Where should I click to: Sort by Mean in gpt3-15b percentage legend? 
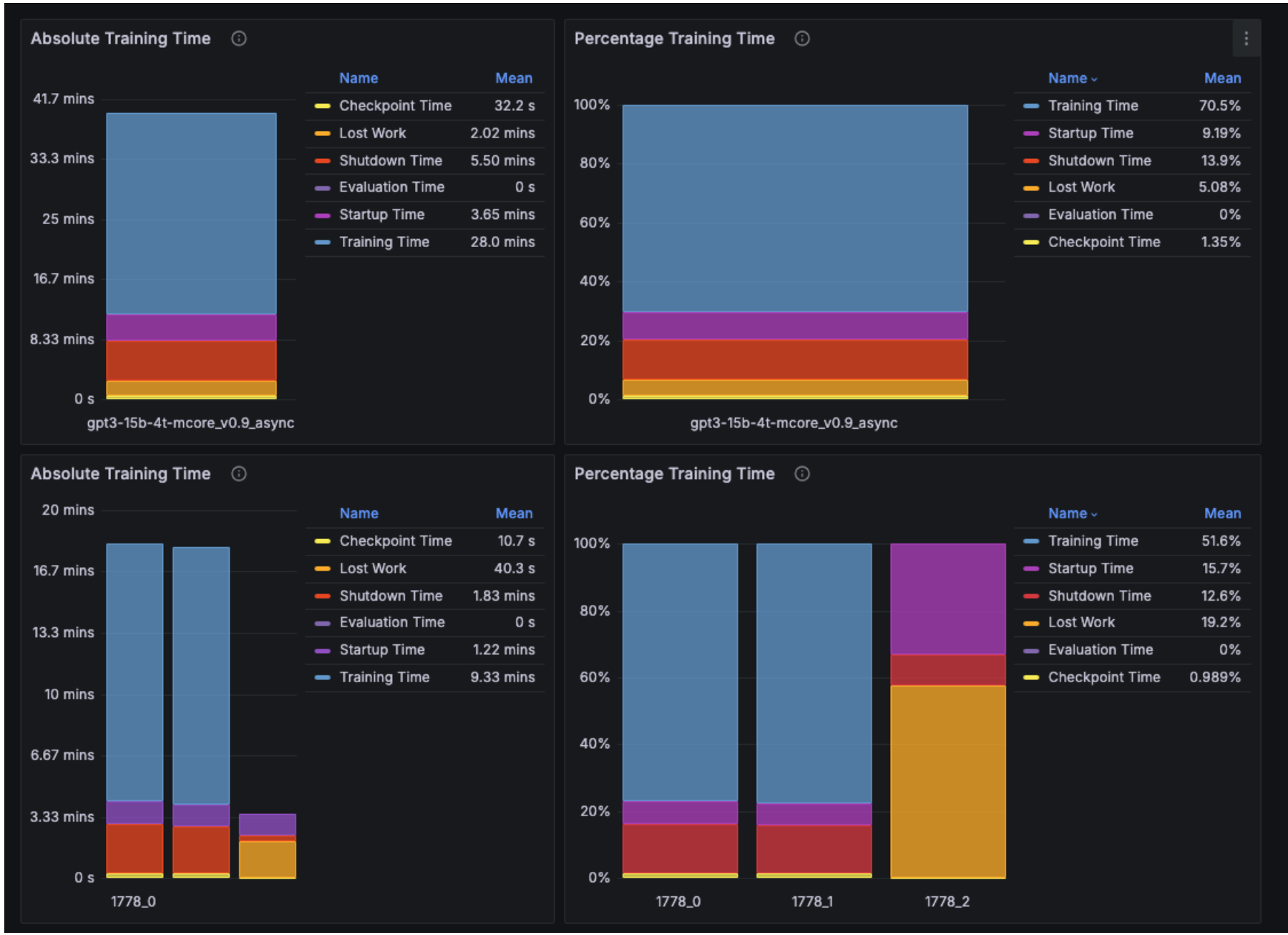[x=1222, y=78]
